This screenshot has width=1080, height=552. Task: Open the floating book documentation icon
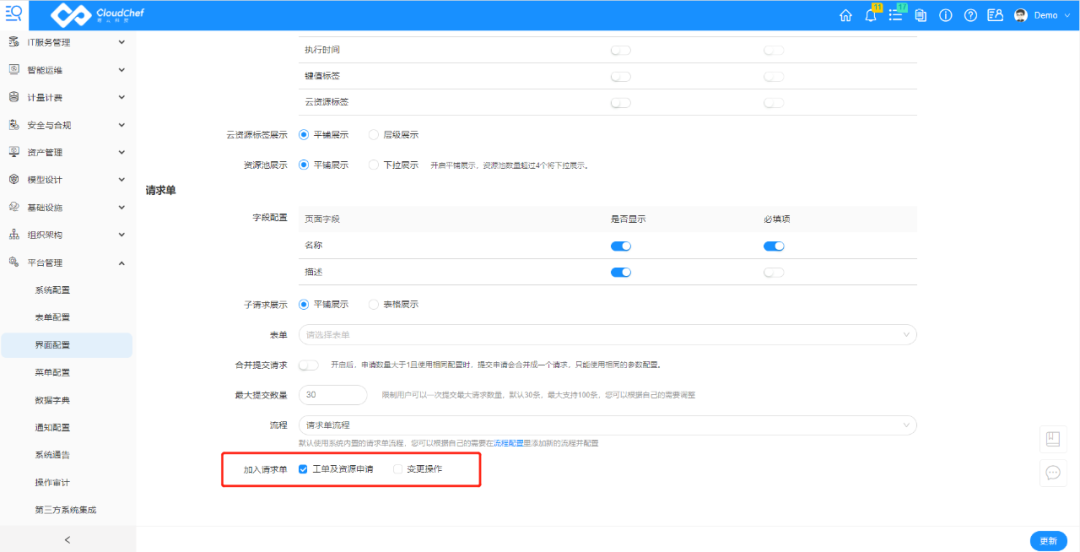1052,439
